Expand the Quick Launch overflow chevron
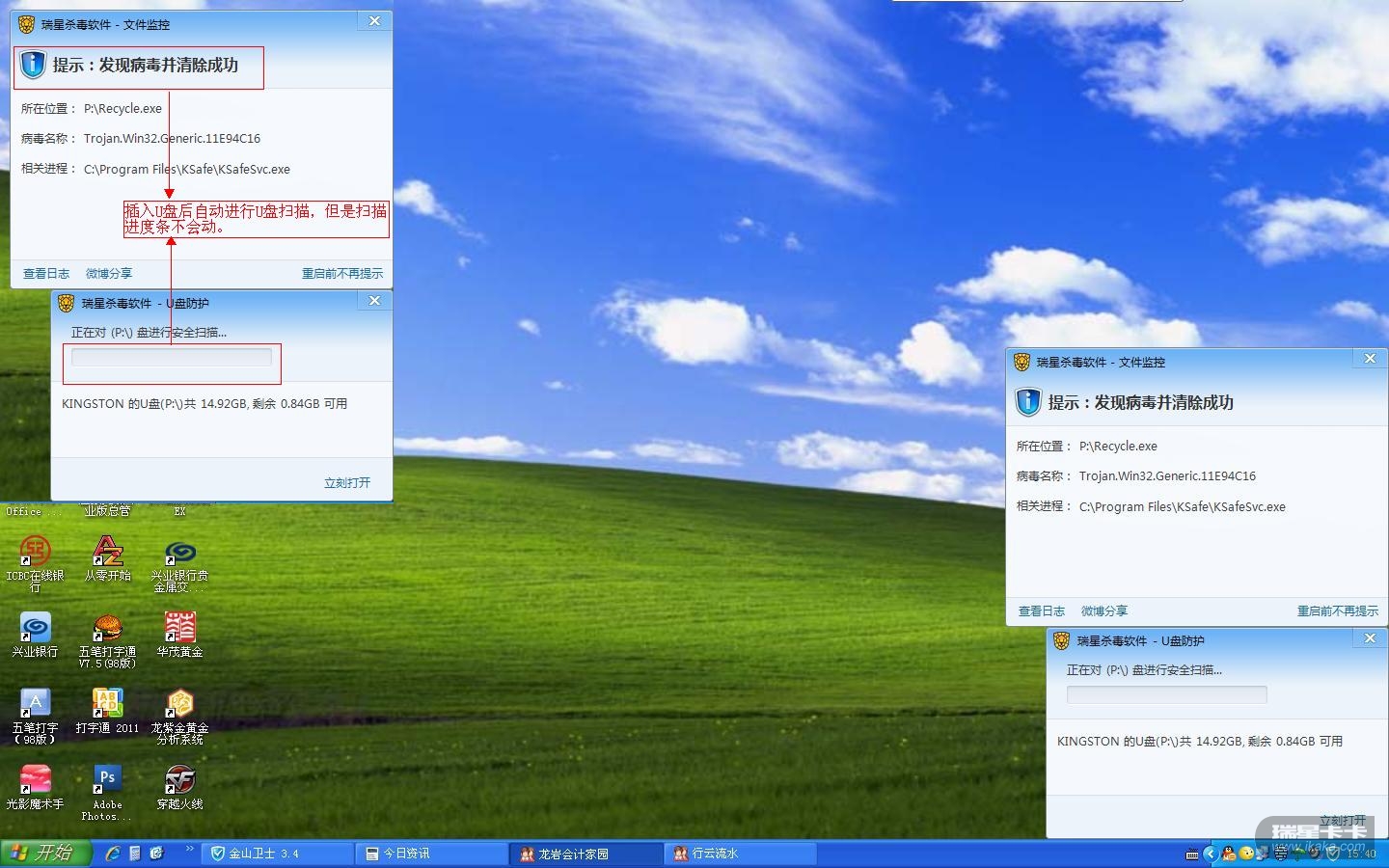1389x868 pixels. 190,851
